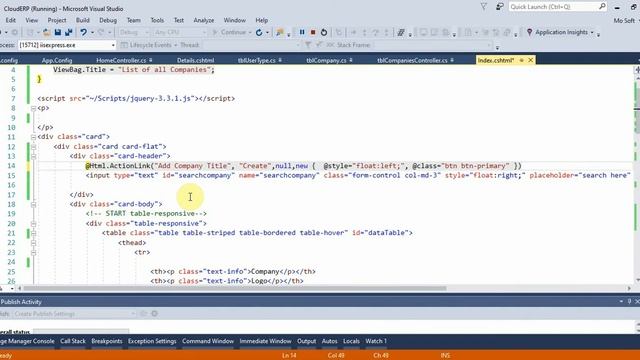The image size is (640, 360).
Task: Open the Process iisexpress.exe dropdown
Action: (x=113, y=45)
